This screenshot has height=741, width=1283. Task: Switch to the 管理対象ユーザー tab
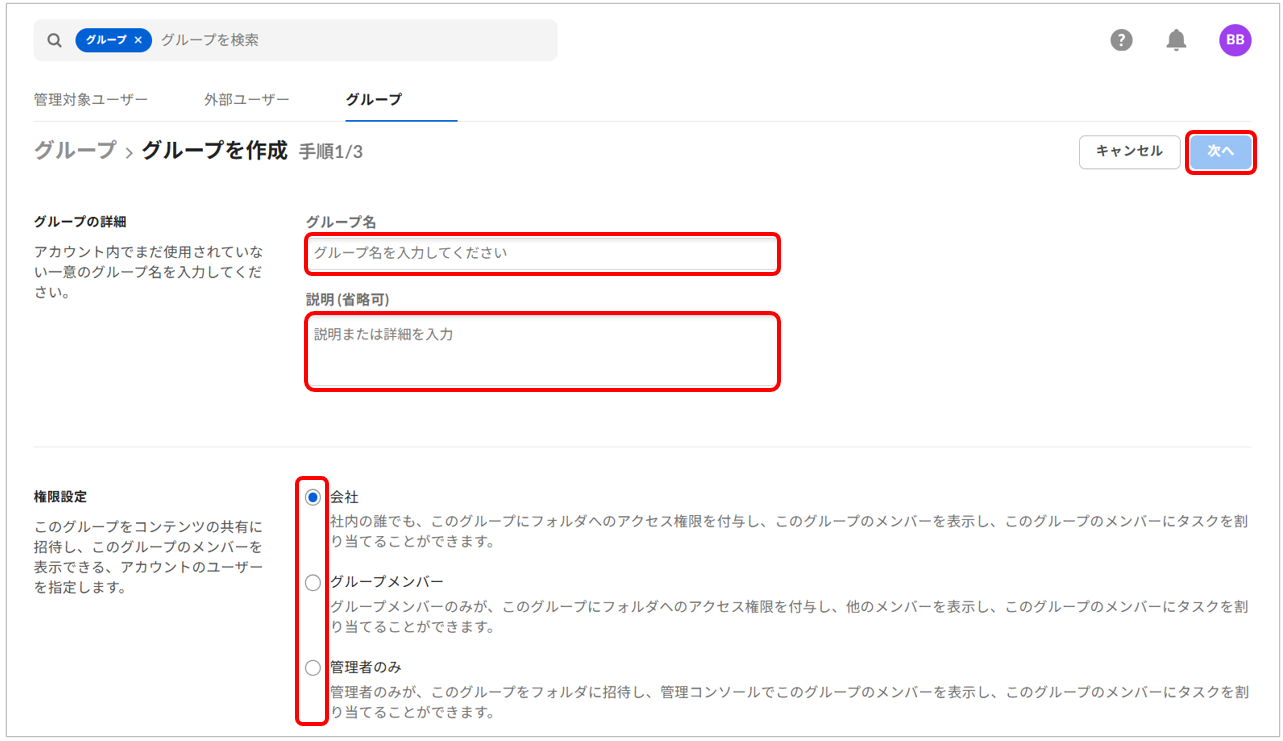91,99
